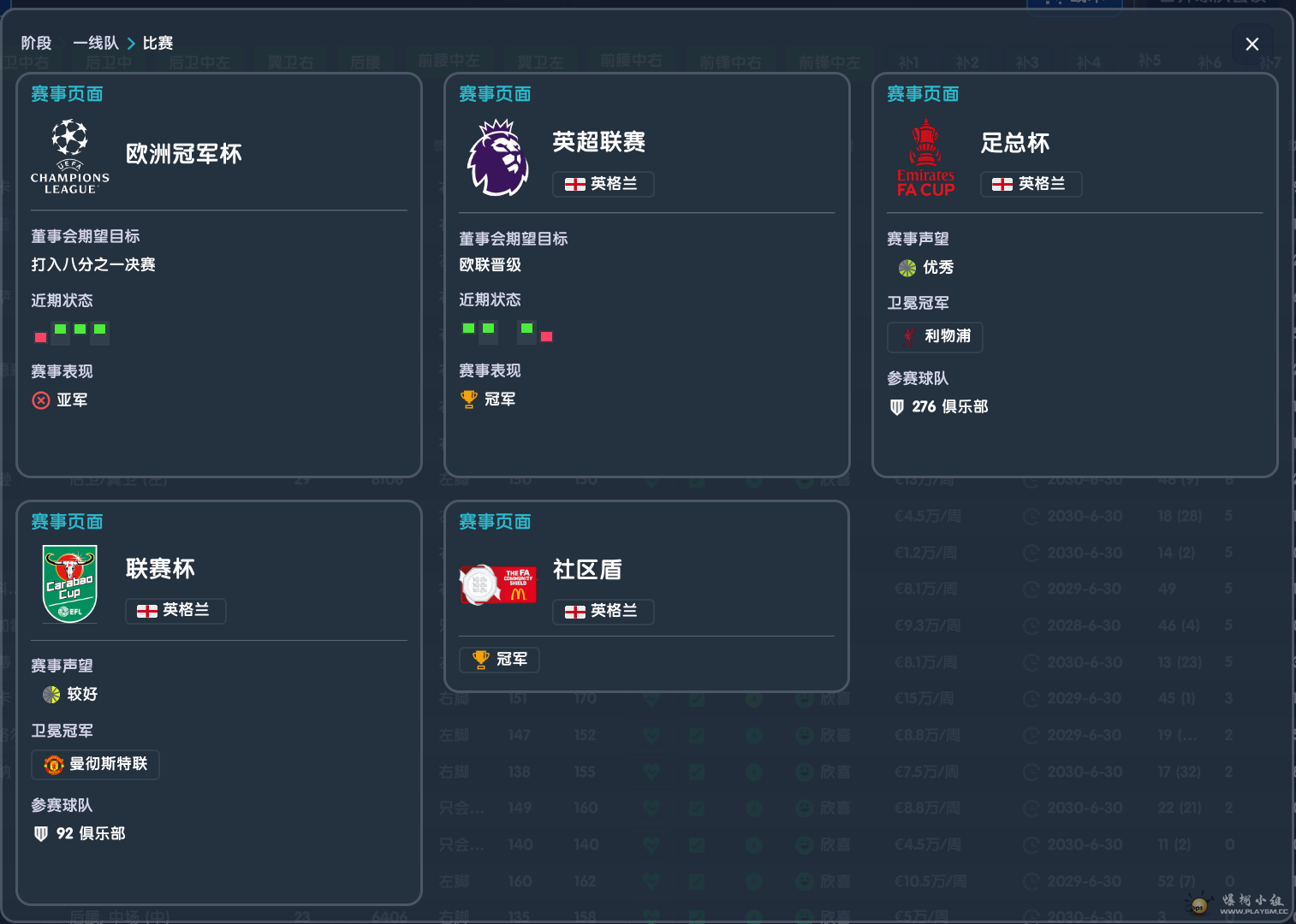Click the 英格兰 flag button under 足总杯
This screenshot has width=1296, height=924.
[1031, 184]
